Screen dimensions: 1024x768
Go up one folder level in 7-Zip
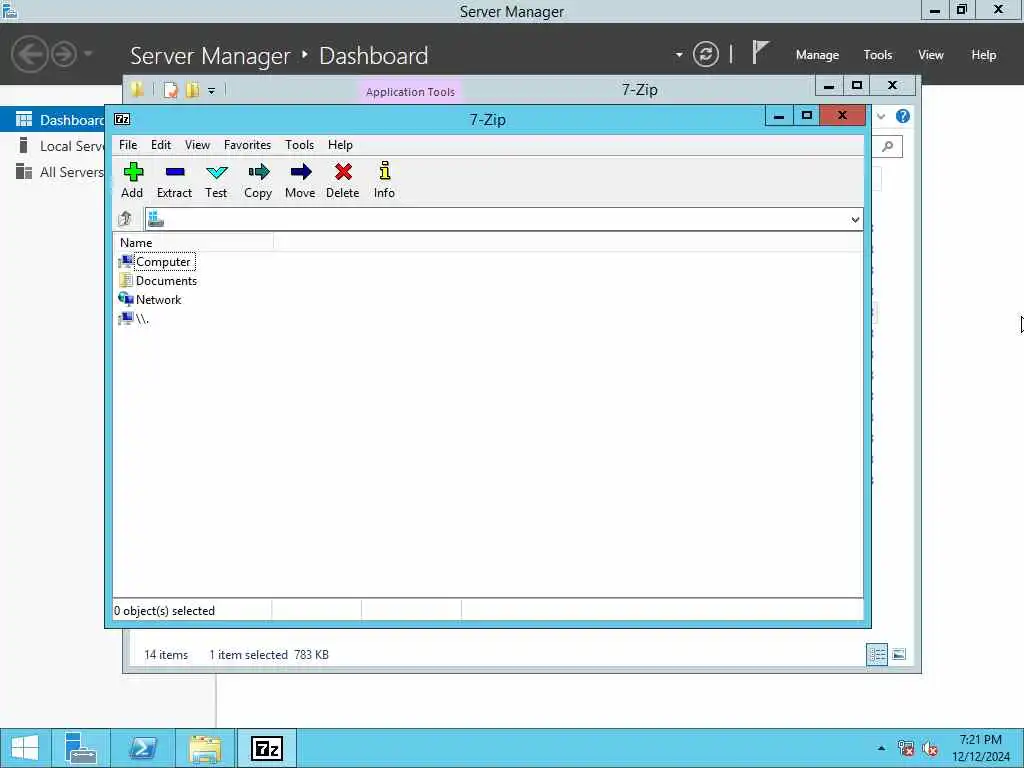click(125, 219)
